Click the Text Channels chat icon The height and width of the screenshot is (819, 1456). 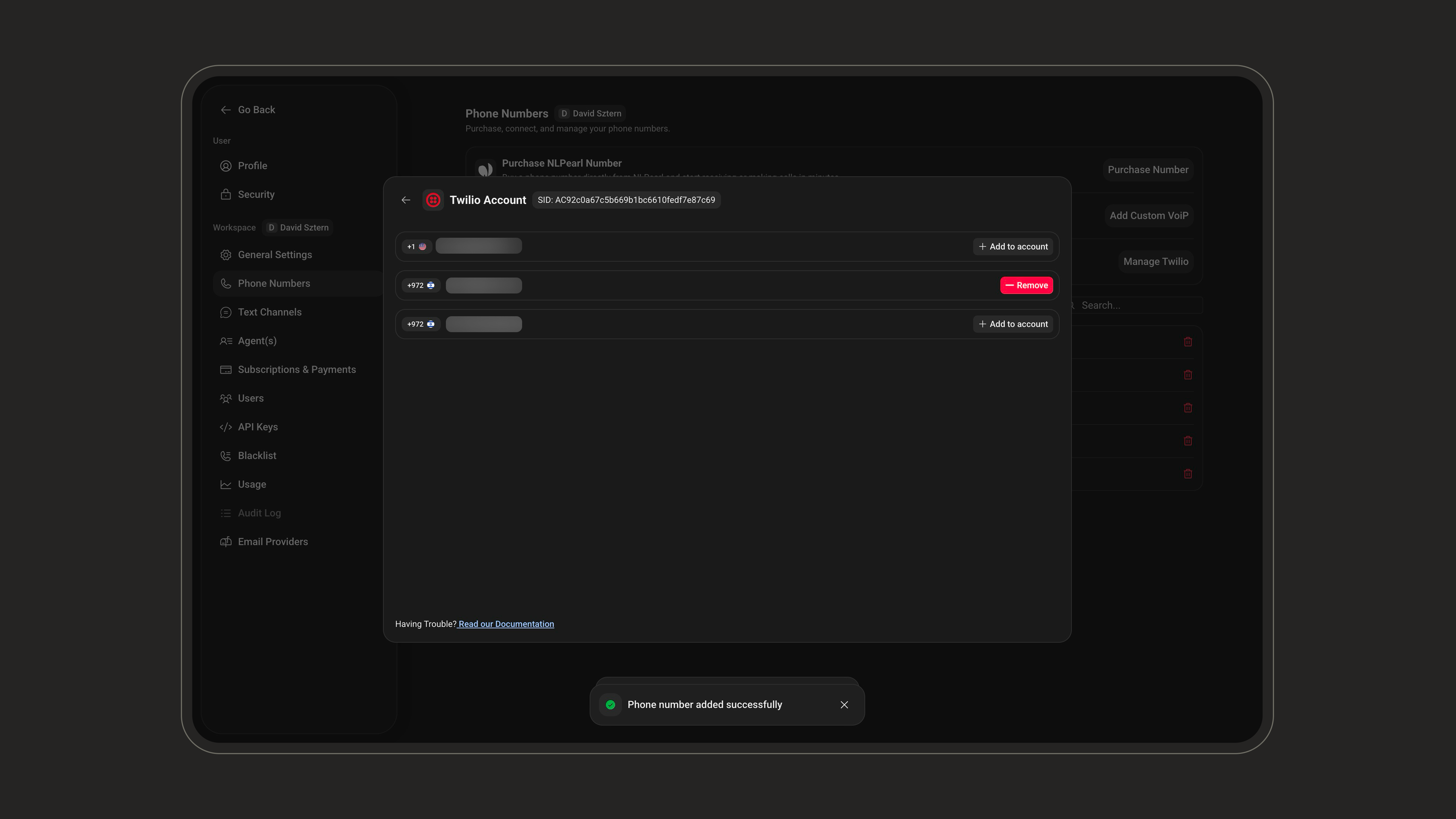click(226, 313)
